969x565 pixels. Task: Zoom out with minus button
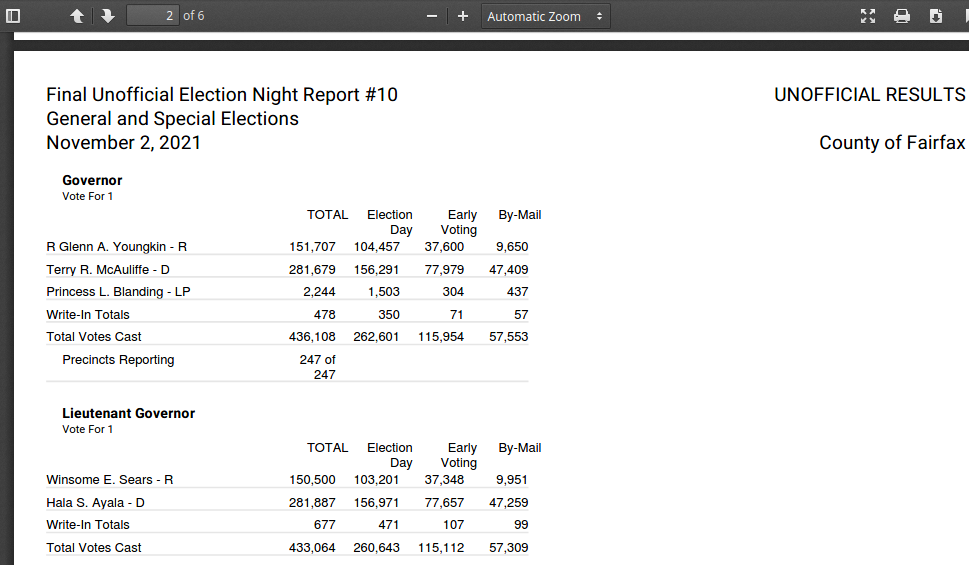pyautogui.click(x=432, y=16)
